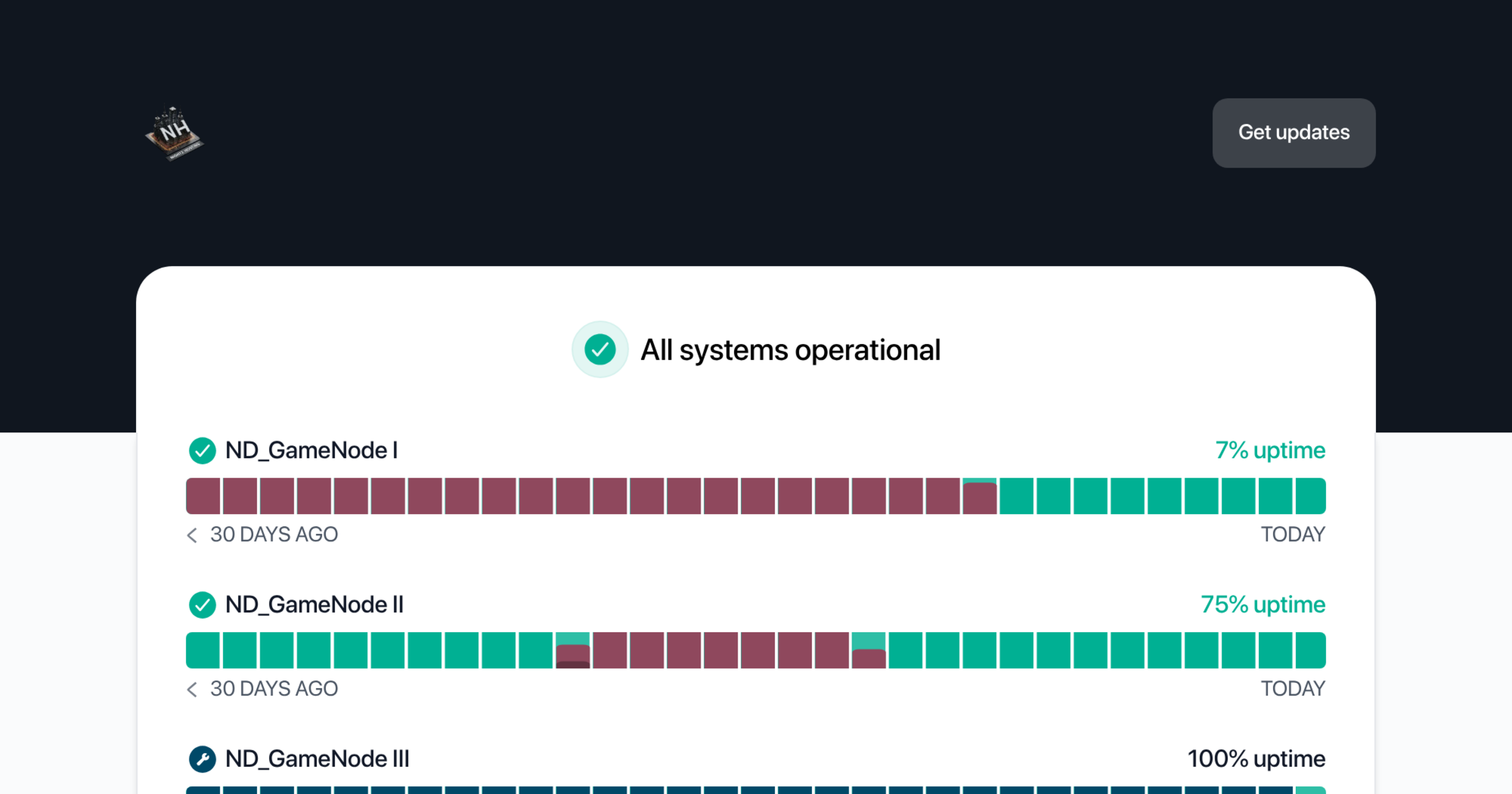Go back with chevron under GameNode II
This screenshot has width=1512, height=794.
click(192, 689)
